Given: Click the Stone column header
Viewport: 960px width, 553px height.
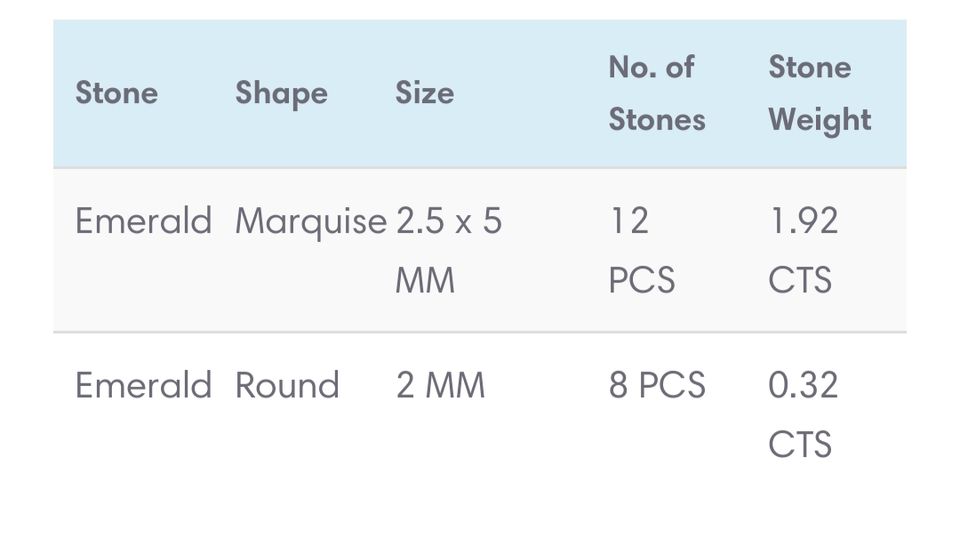Looking at the screenshot, I should coord(116,93).
